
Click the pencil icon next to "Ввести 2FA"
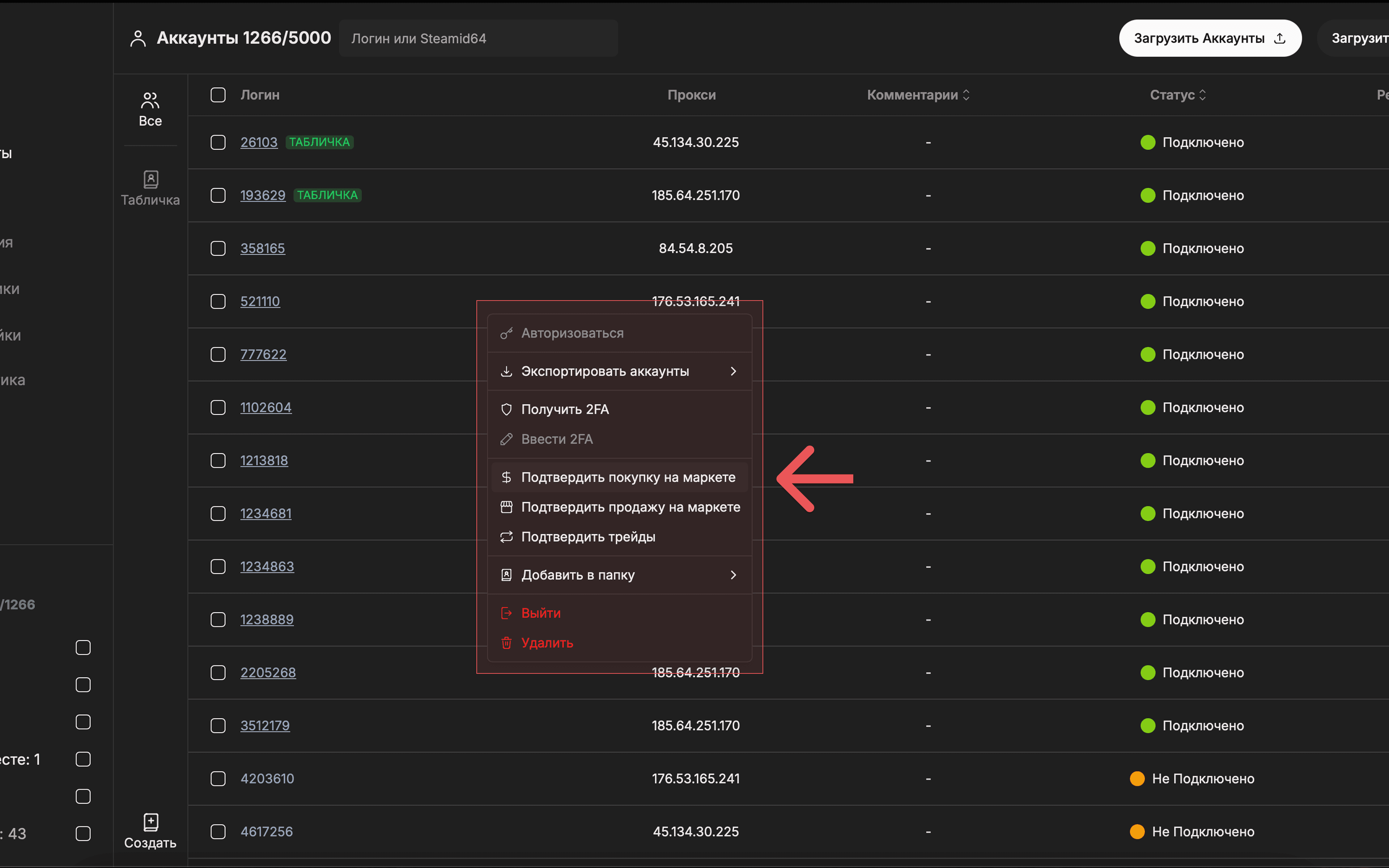click(507, 439)
